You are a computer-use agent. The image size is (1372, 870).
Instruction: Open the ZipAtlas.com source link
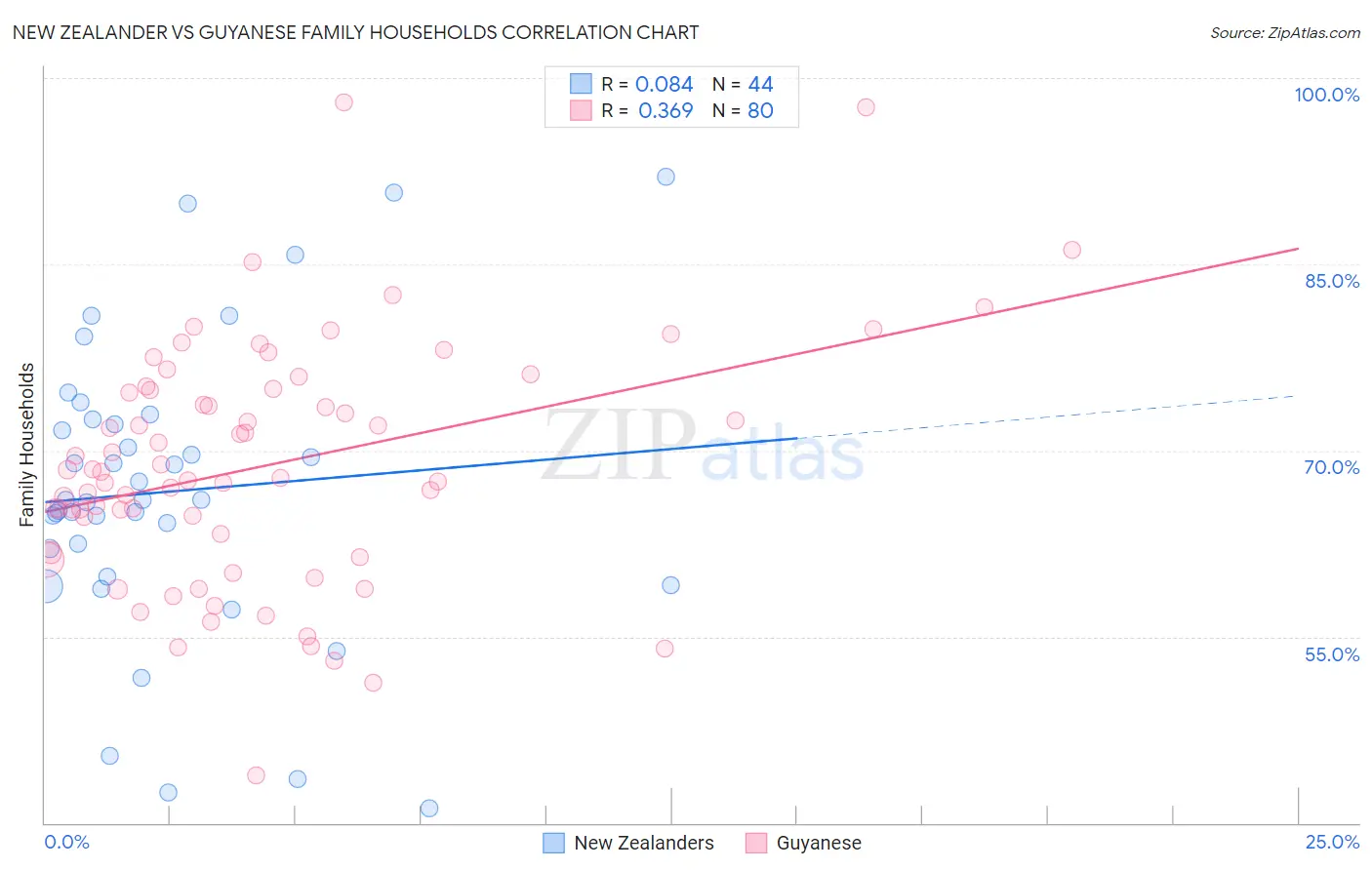click(1285, 32)
